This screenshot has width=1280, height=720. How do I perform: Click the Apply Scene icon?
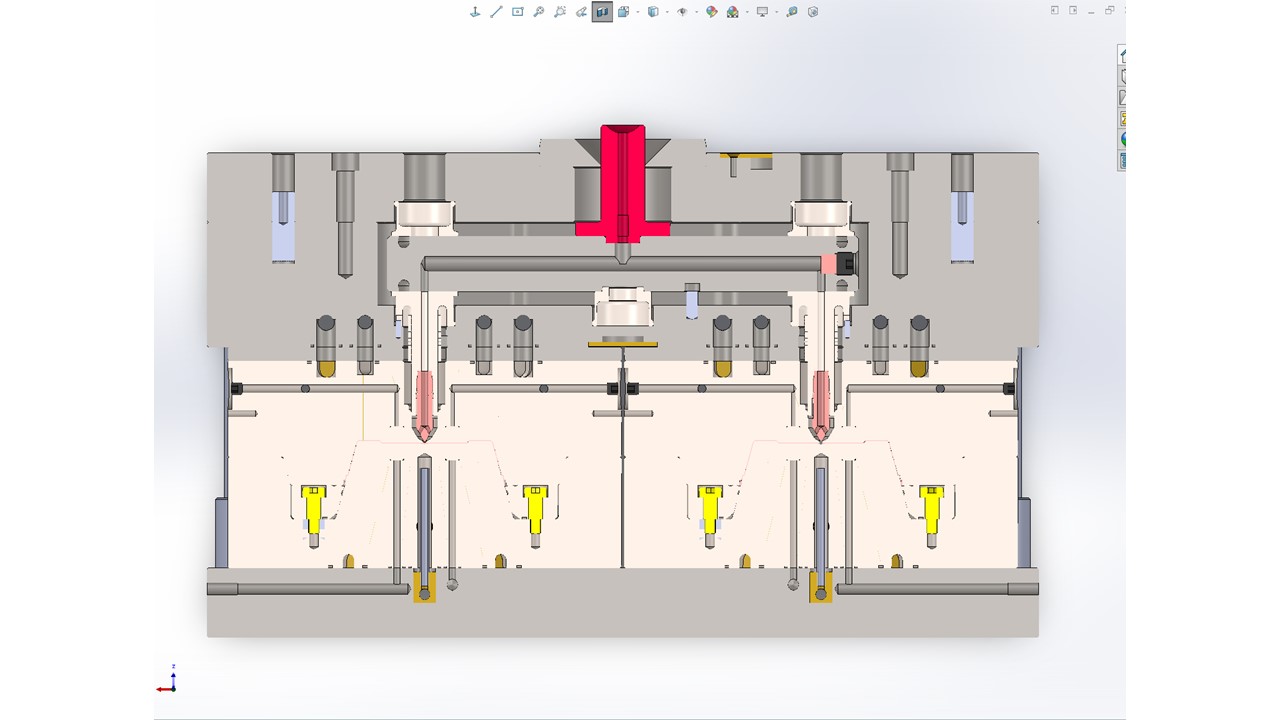point(733,12)
